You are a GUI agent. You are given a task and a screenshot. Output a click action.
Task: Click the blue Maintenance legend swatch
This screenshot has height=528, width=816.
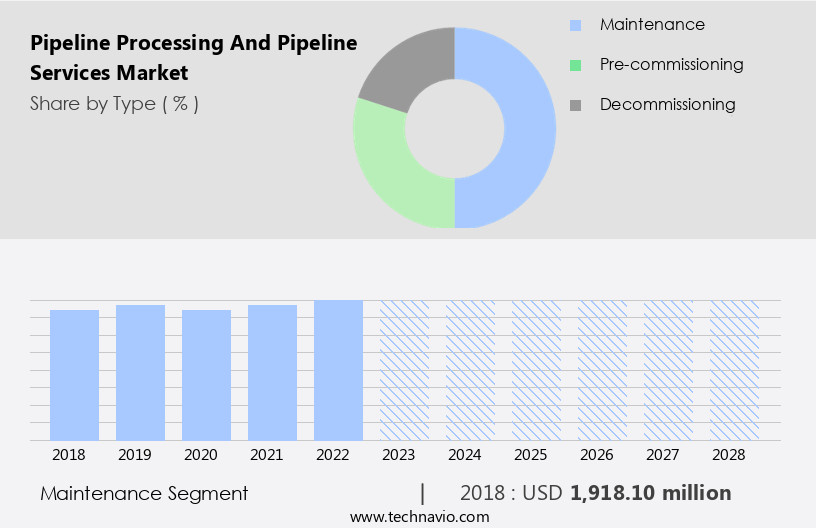pos(575,25)
